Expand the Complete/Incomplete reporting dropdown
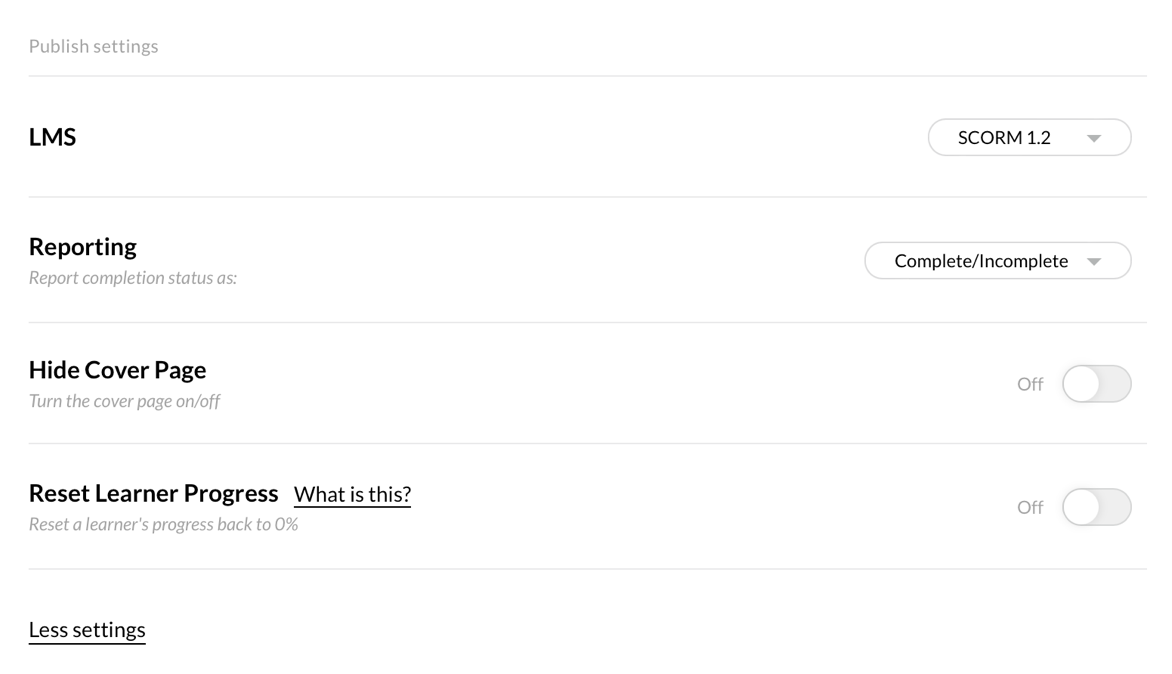The height and width of the screenshot is (674, 1172). 997,260
